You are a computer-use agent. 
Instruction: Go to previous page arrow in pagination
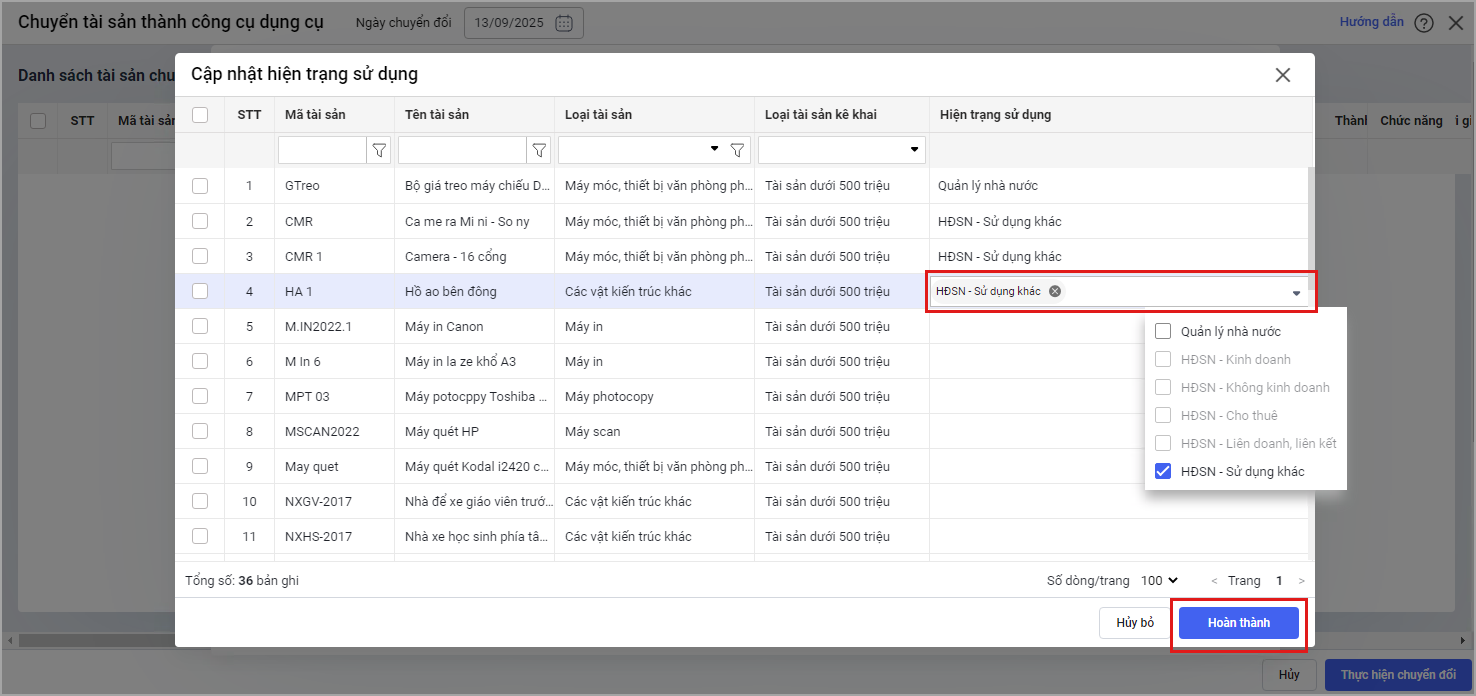tap(1214, 581)
